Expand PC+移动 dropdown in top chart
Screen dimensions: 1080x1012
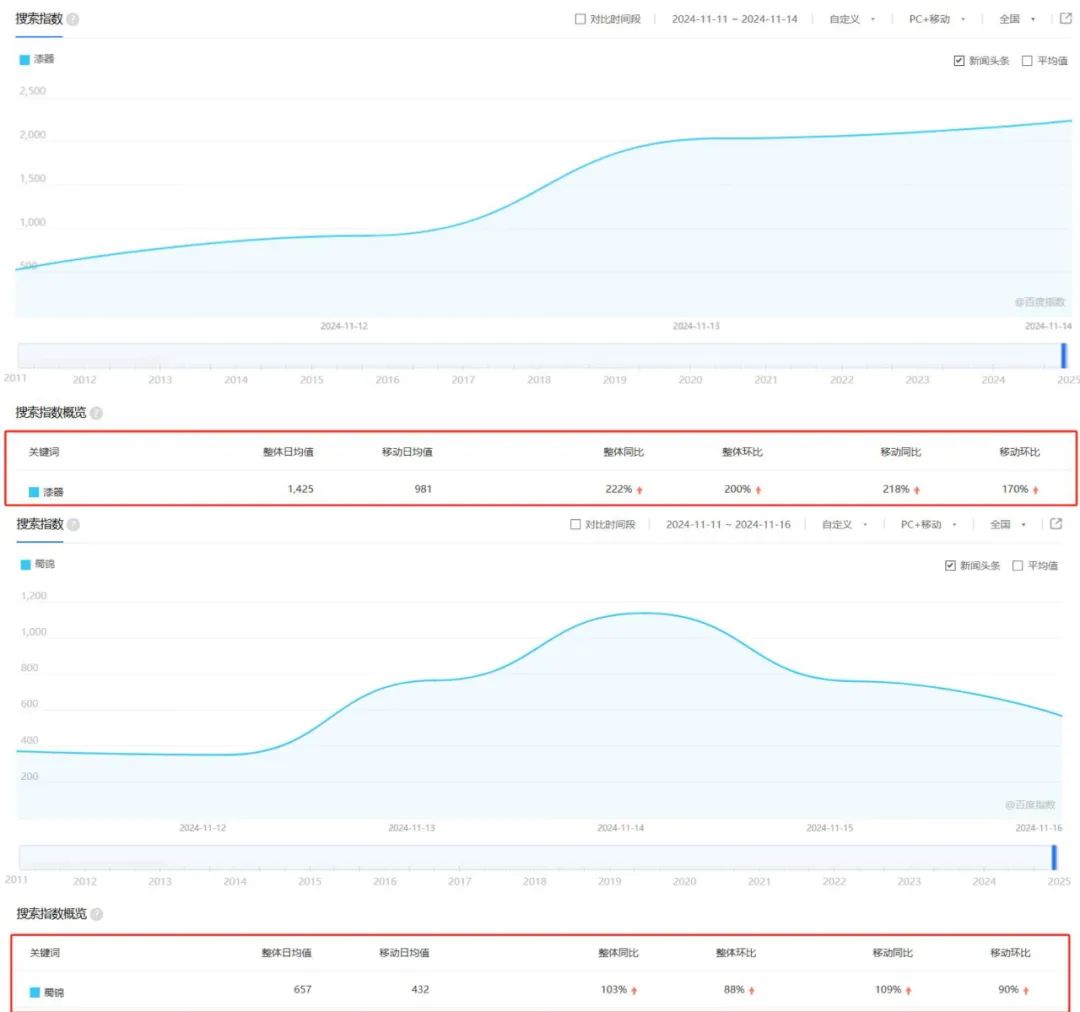(x=937, y=19)
